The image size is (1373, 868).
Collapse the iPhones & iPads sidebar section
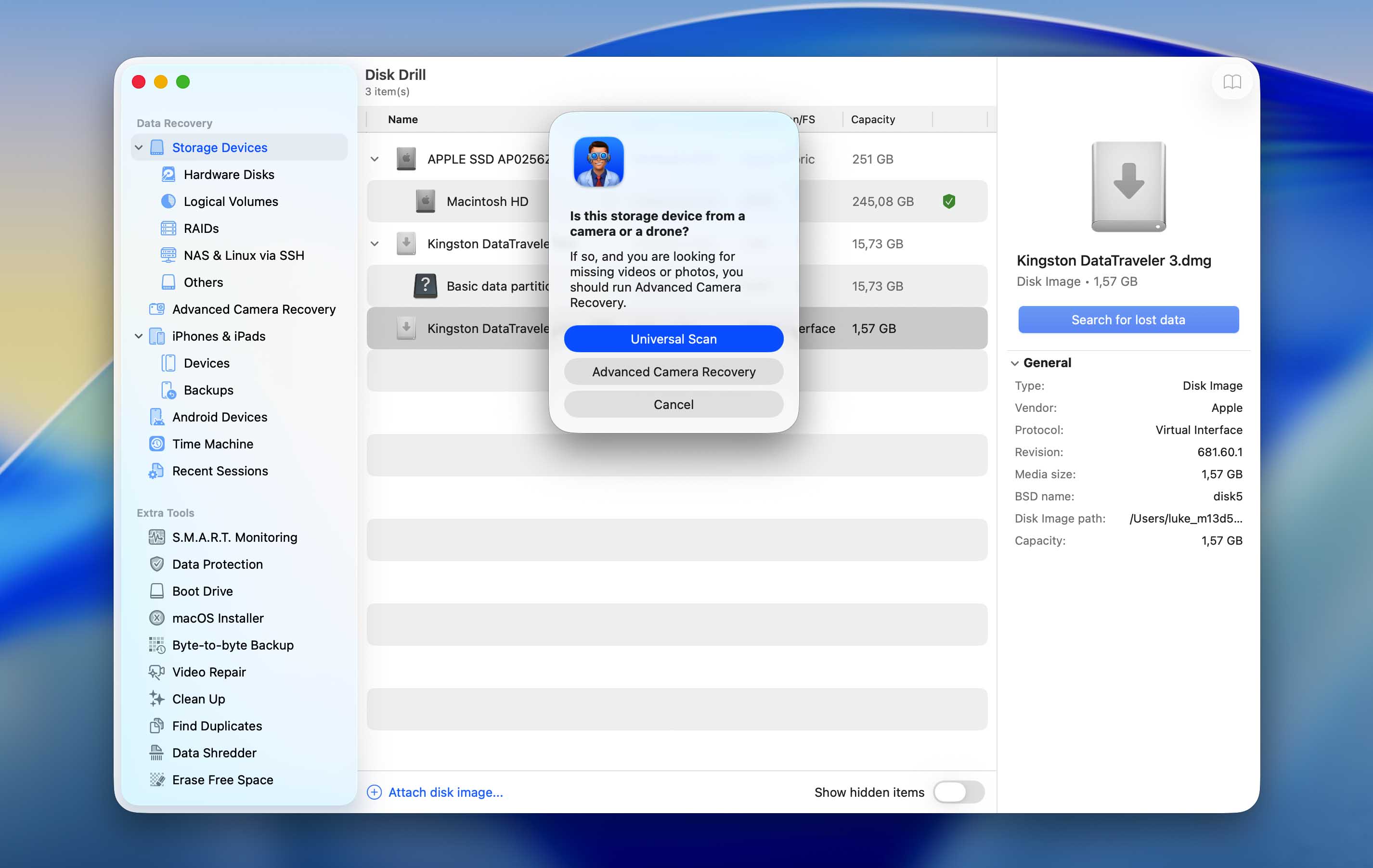139,336
